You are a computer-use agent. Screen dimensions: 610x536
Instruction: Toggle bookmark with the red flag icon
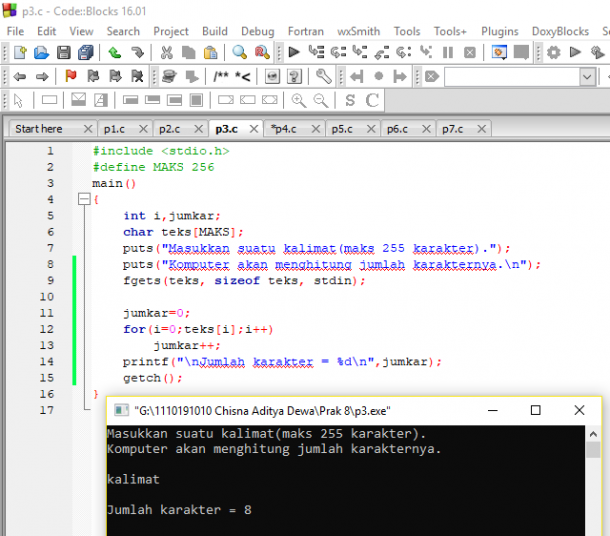point(70,76)
